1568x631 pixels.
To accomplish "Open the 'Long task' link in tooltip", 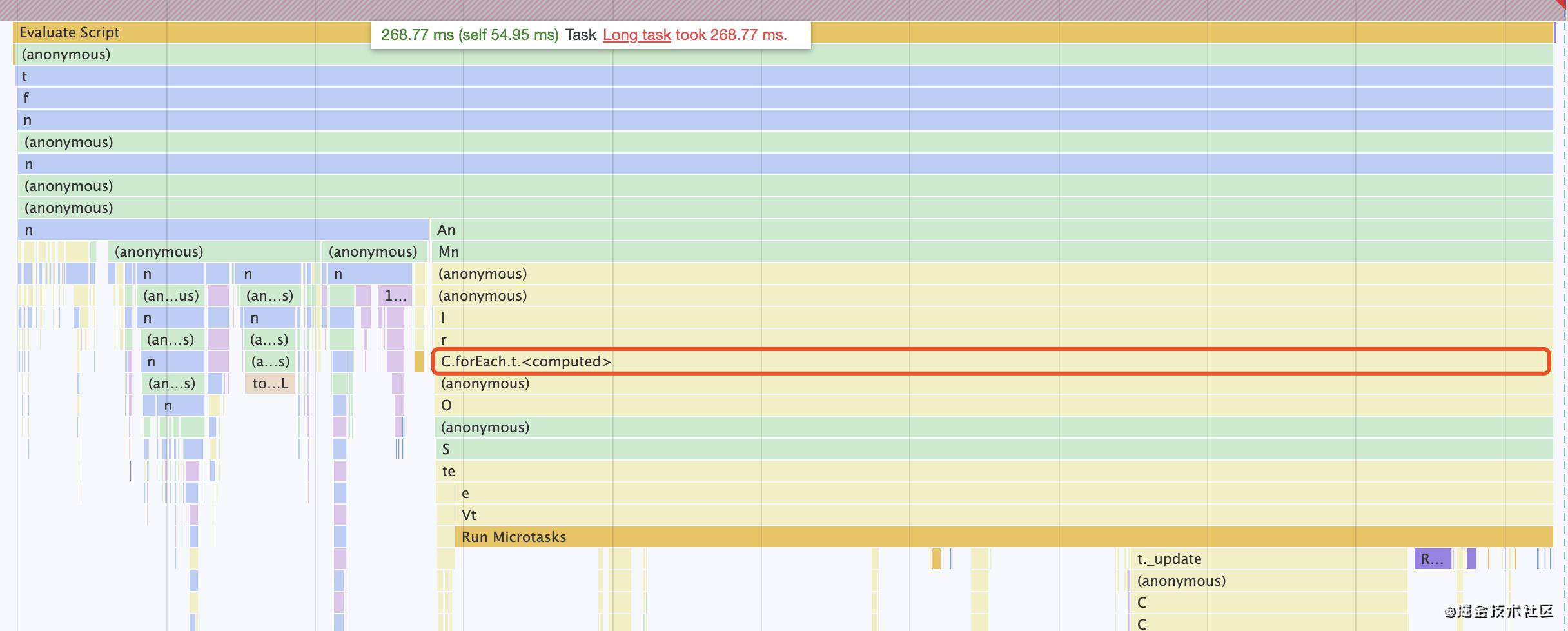I will (636, 35).
